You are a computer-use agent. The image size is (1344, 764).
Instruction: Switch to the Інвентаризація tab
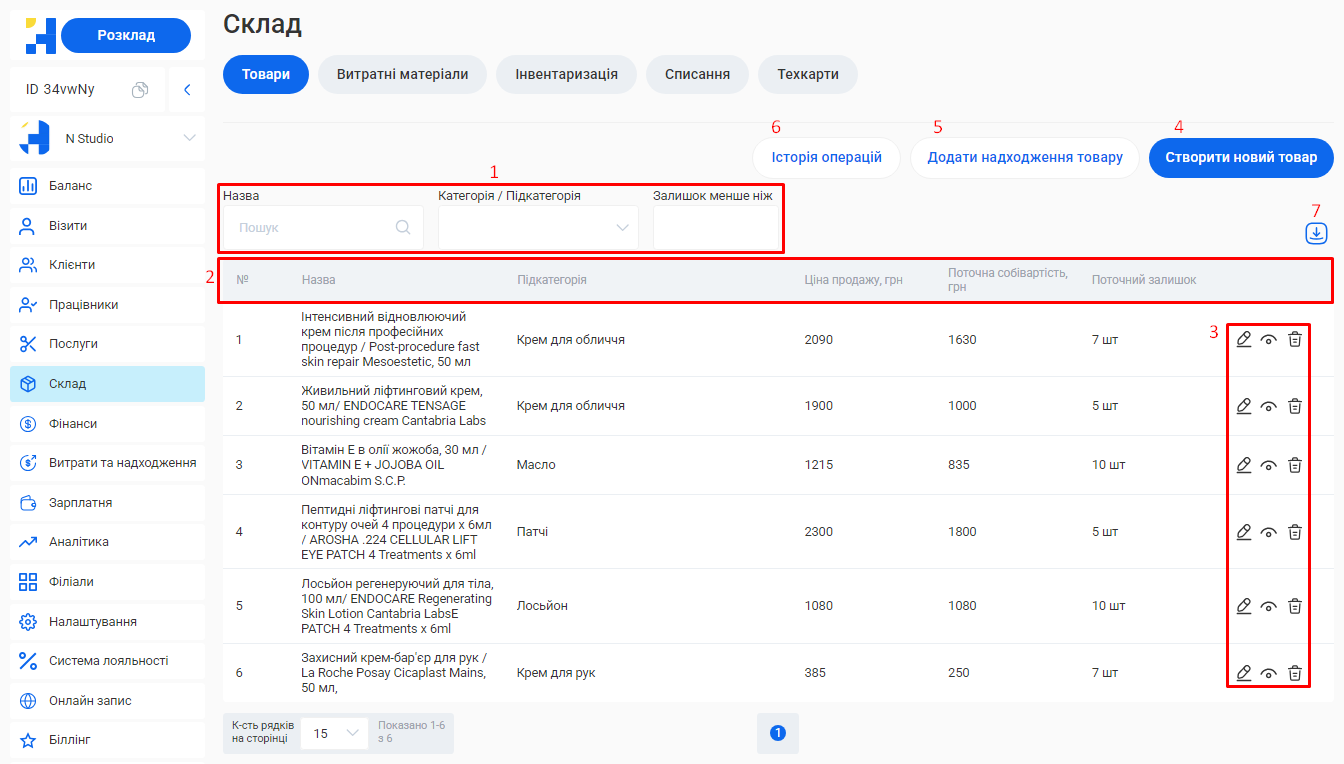click(566, 74)
